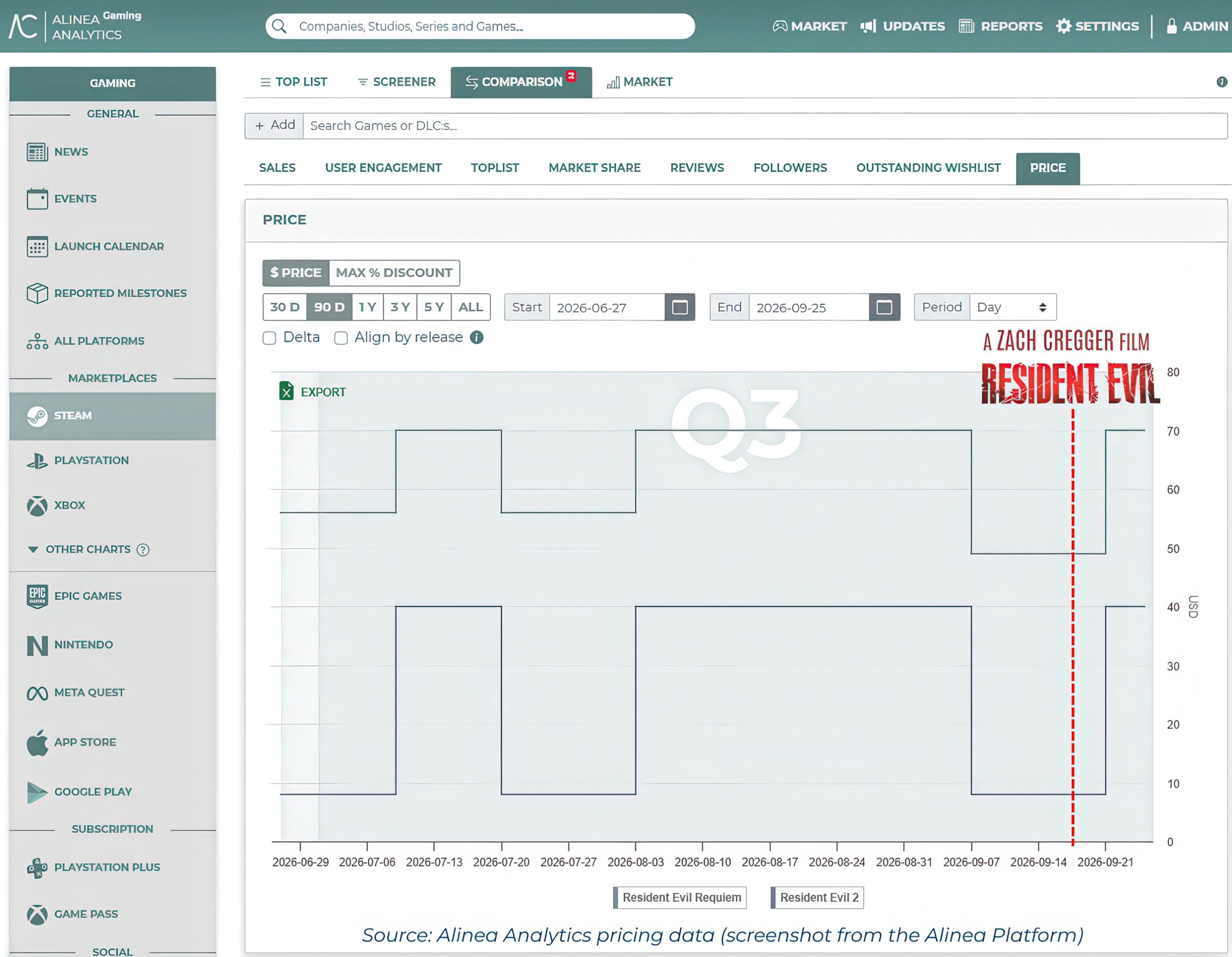Switch to the User Engagement tab
The height and width of the screenshot is (957, 1232).
(x=384, y=168)
